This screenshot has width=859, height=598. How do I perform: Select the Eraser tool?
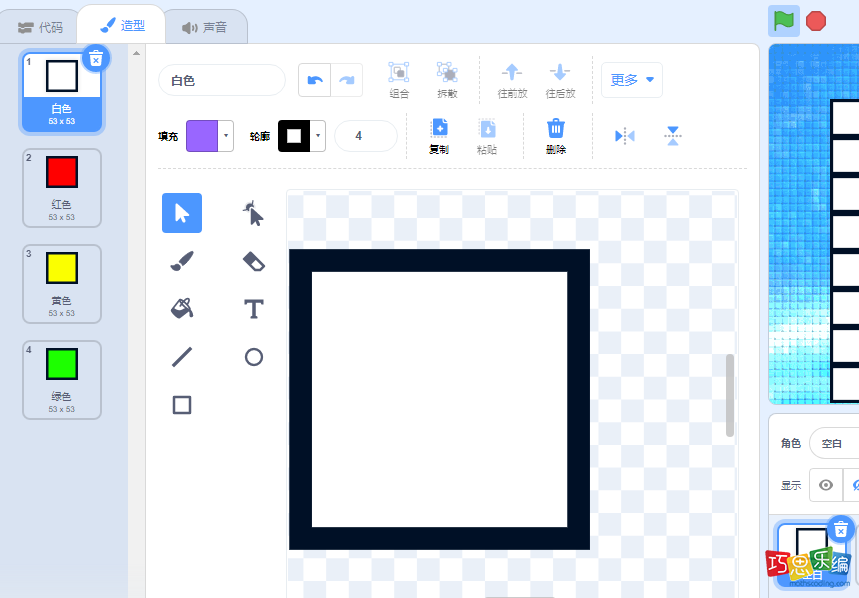254,261
